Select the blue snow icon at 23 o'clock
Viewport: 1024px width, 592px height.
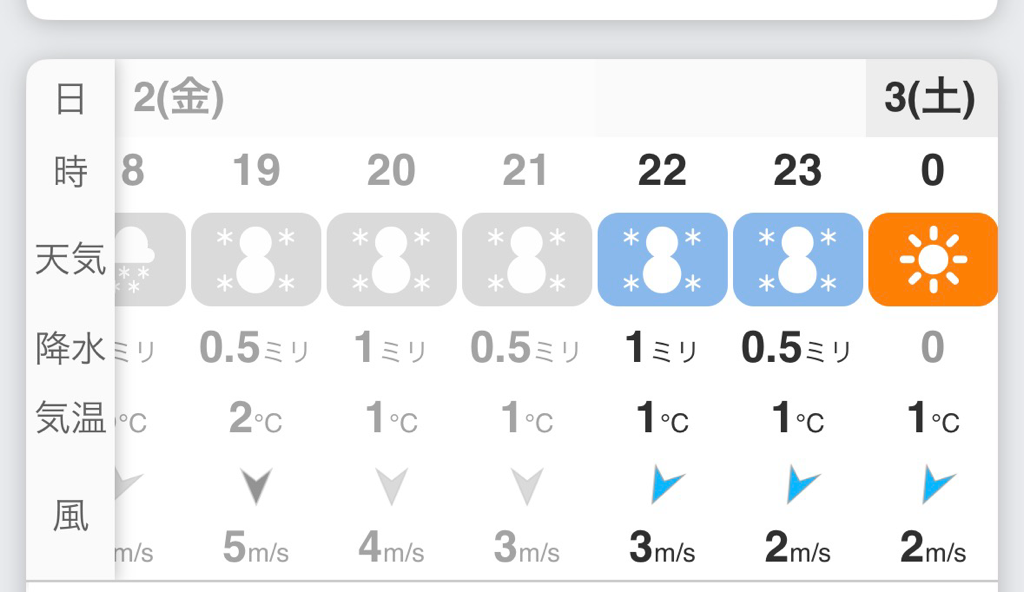[797, 259]
